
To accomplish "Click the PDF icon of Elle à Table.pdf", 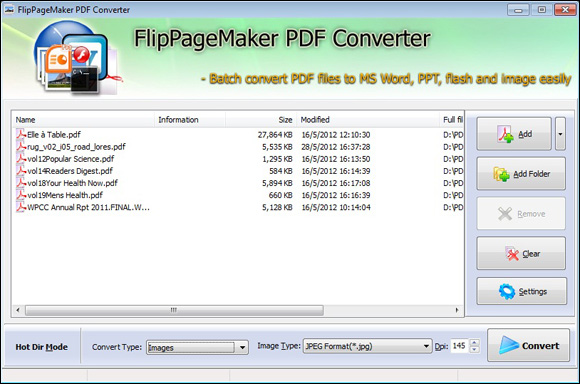I will [x=21, y=134].
